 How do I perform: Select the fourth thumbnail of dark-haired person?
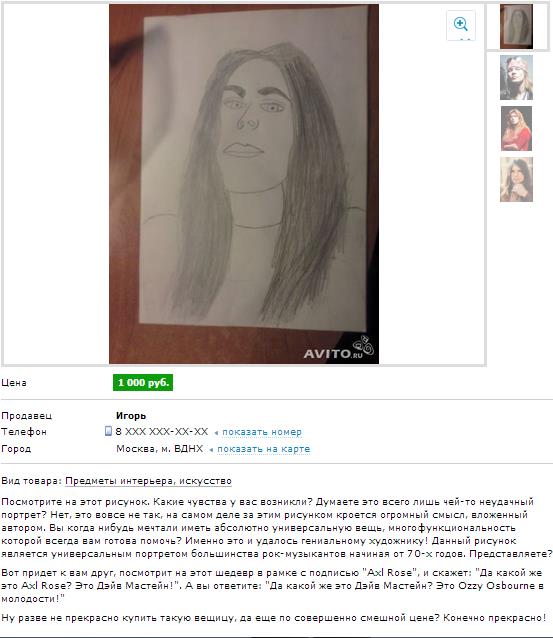(516, 179)
